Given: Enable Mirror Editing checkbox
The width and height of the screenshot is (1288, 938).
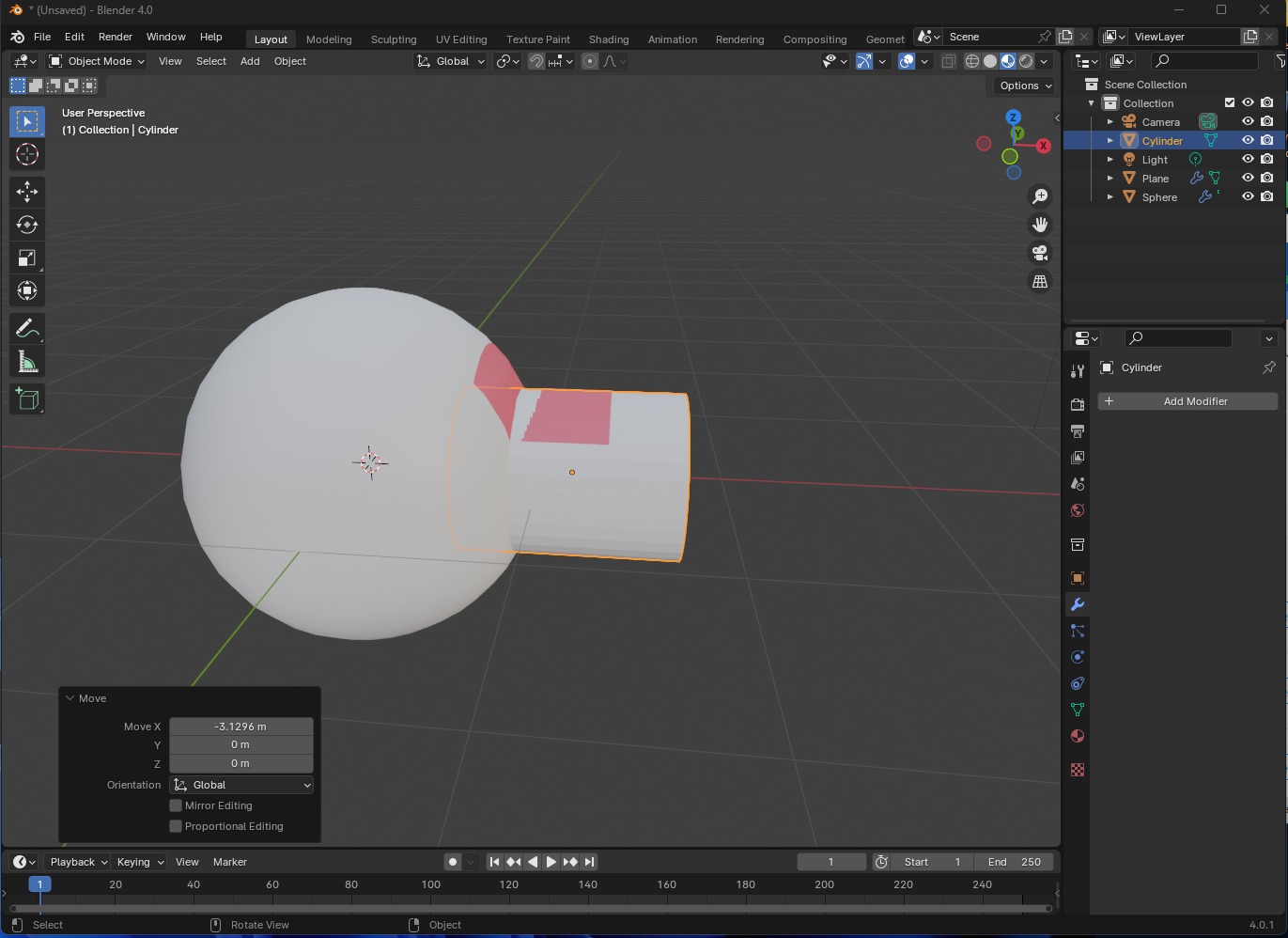Looking at the screenshot, I should click(x=176, y=805).
